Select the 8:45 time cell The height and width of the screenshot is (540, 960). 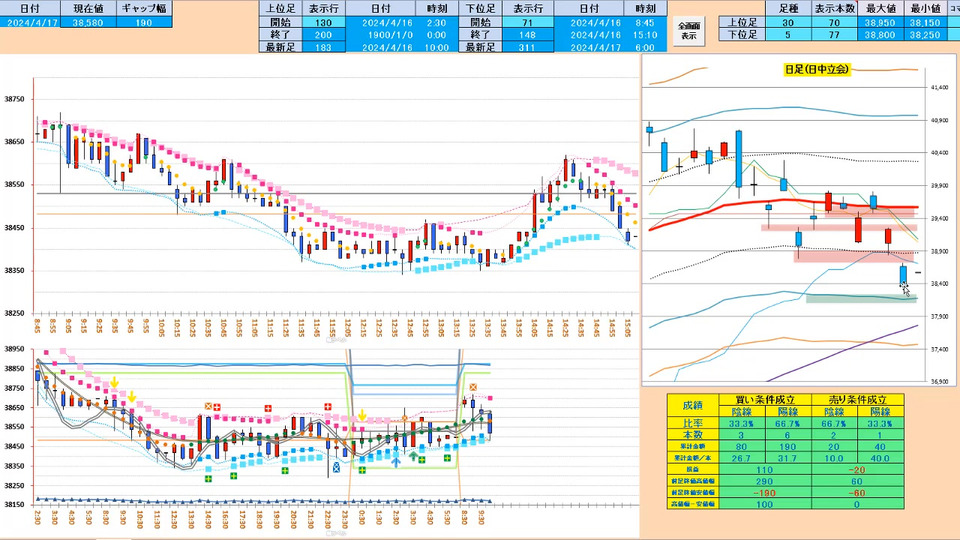[645, 23]
